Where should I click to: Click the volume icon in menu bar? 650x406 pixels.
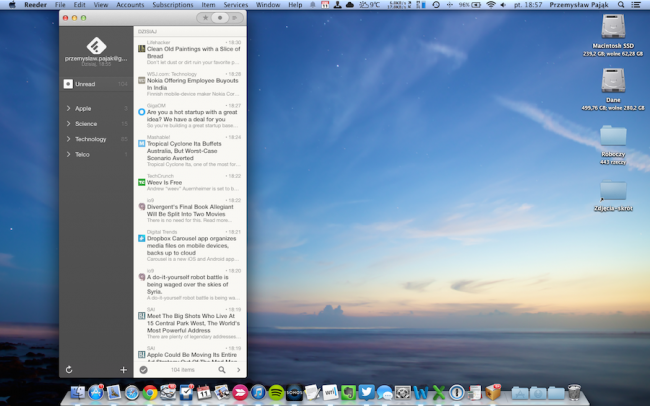click(x=503, y=5)
